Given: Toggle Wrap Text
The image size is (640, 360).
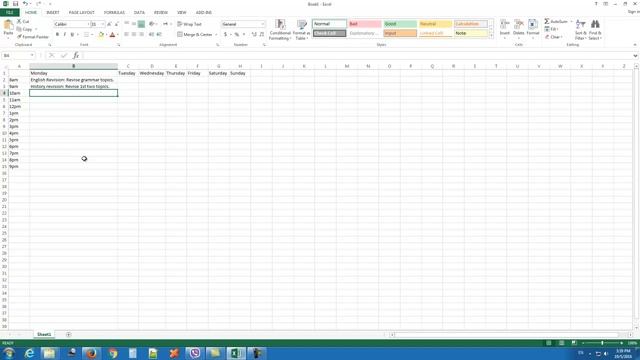Looking at the screenshot, I should pyautogui.click(x=189, y=24).
